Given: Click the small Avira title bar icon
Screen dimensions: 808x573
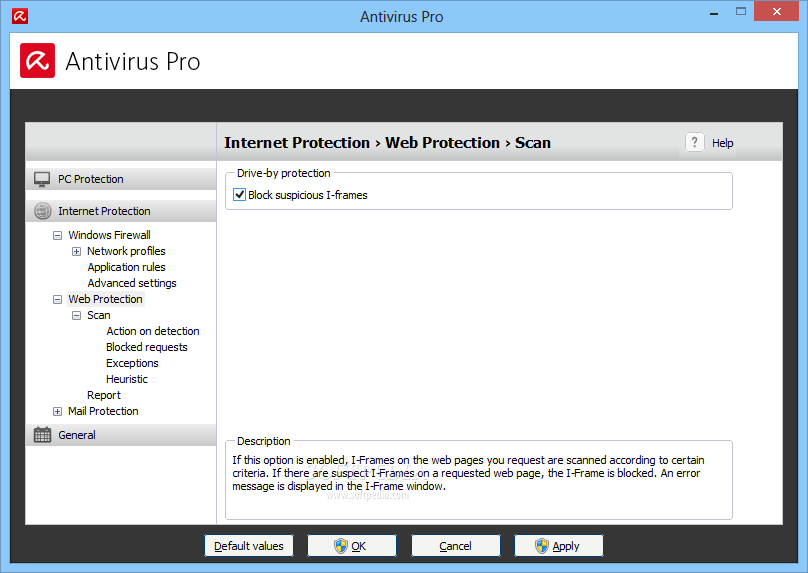Looking at the screenshot, I should (x=20, y=16).
